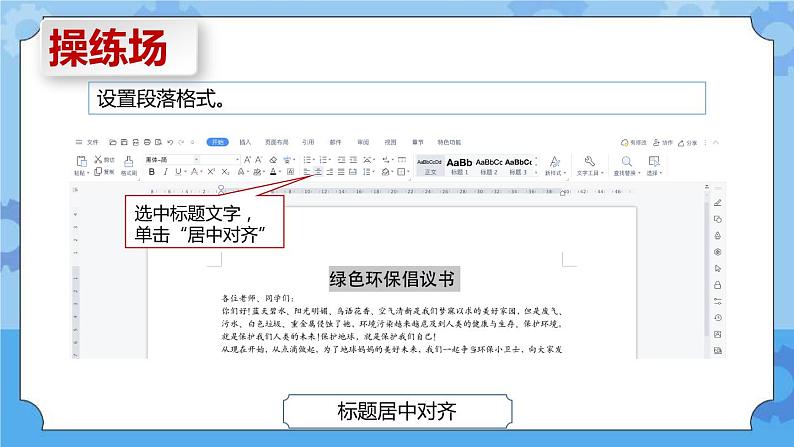This screenshot has height=447, width=794.
Task: Expand the styles gallery arrow
Action: tap(536, 173)
